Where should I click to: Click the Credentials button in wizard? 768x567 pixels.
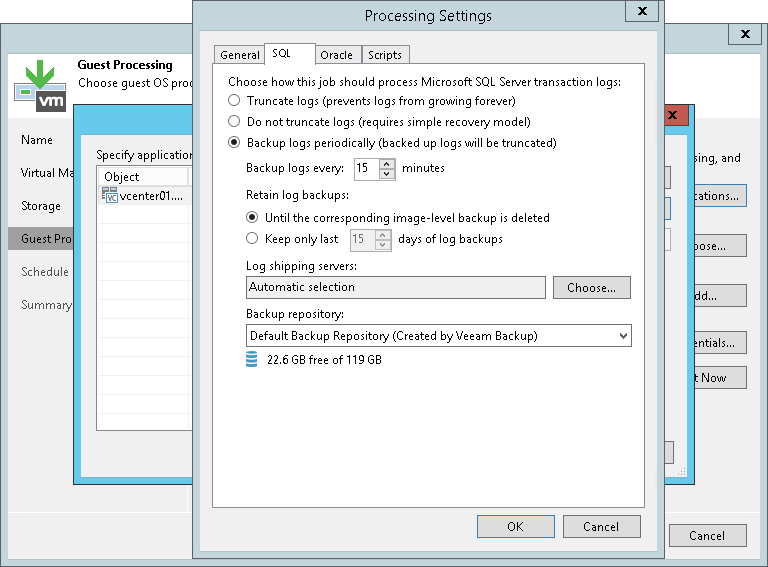[x=720, y=343]
